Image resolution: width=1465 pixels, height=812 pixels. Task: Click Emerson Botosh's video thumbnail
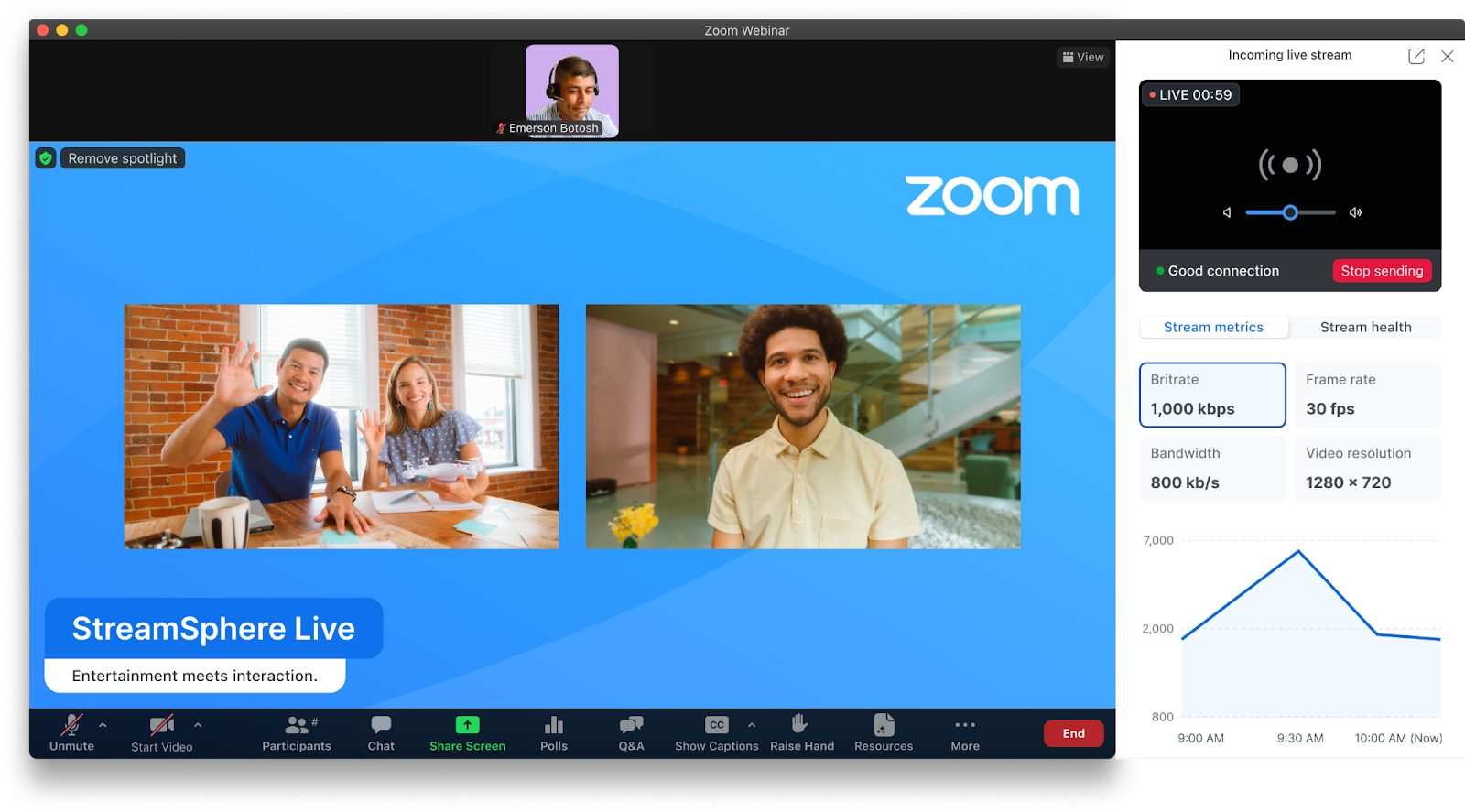(x=572, y=91)
